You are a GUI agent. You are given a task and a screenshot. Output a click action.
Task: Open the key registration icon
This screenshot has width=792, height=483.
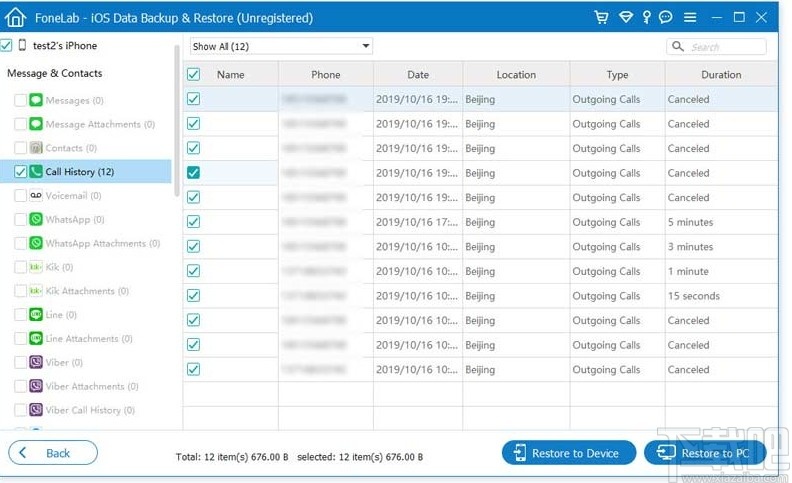[647, 17]
